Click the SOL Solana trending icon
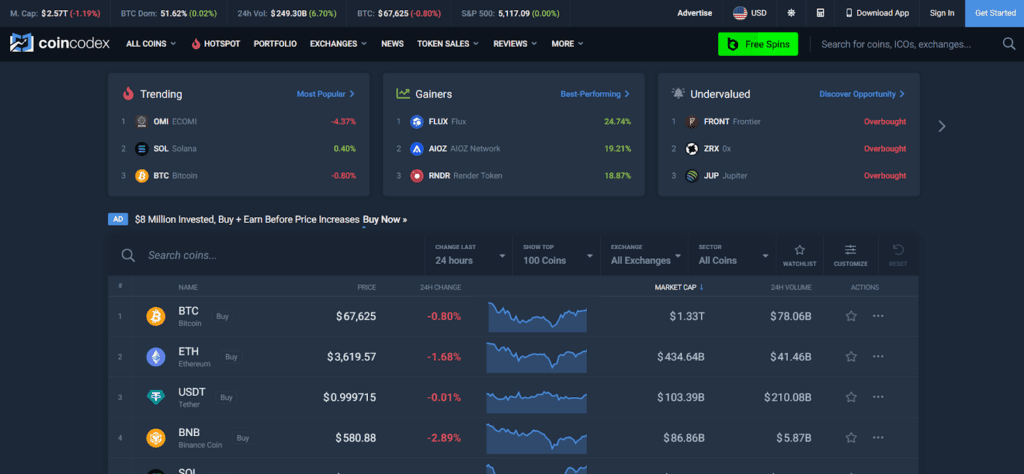 tap(142, 149)
